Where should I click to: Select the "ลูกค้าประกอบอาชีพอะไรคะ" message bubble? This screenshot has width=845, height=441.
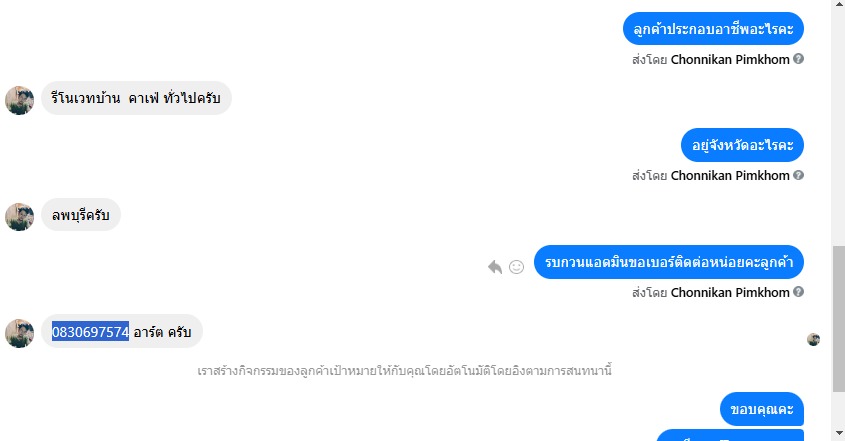[x=713, y=30]
